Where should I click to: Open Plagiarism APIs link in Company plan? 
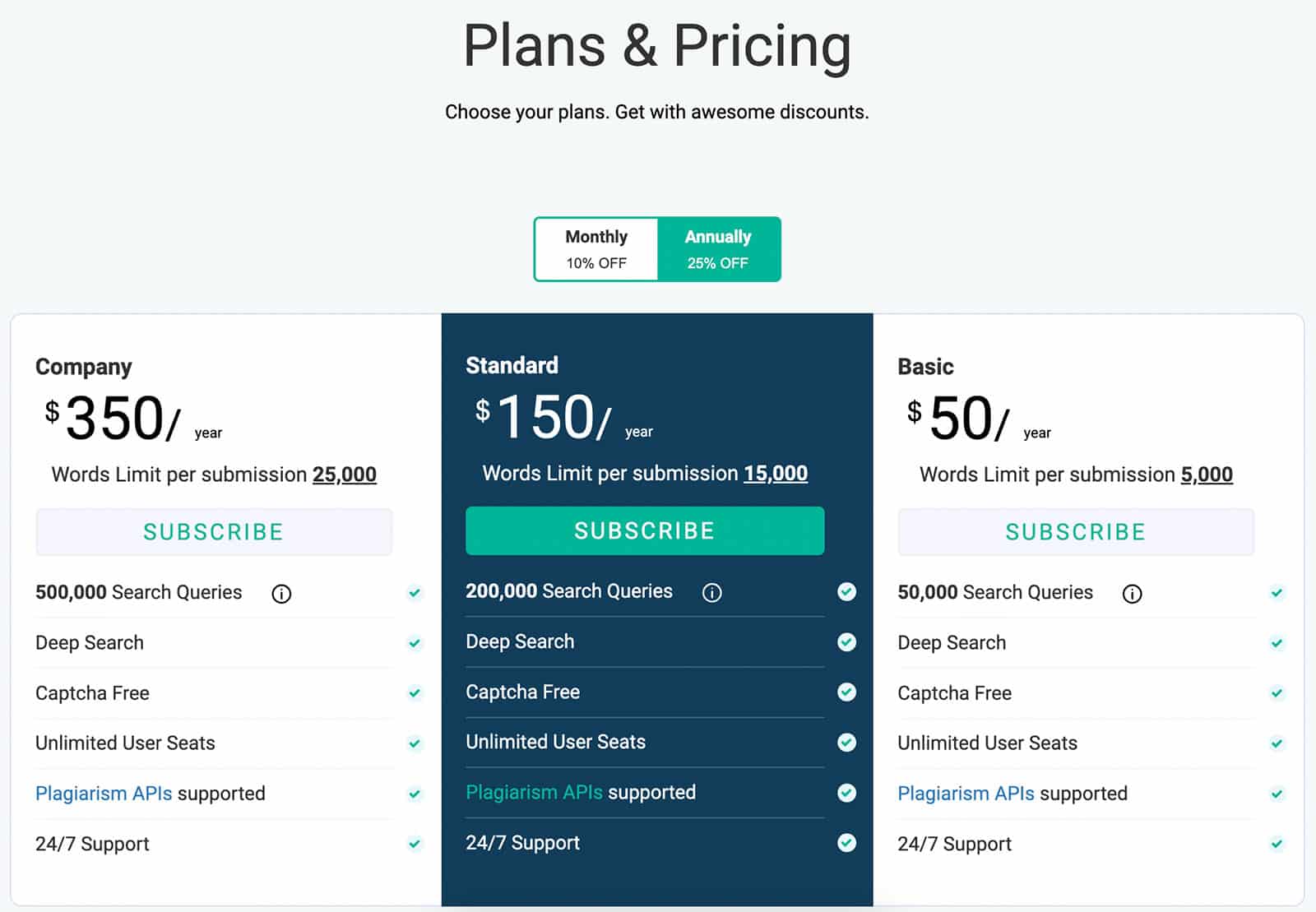(104, 794)
